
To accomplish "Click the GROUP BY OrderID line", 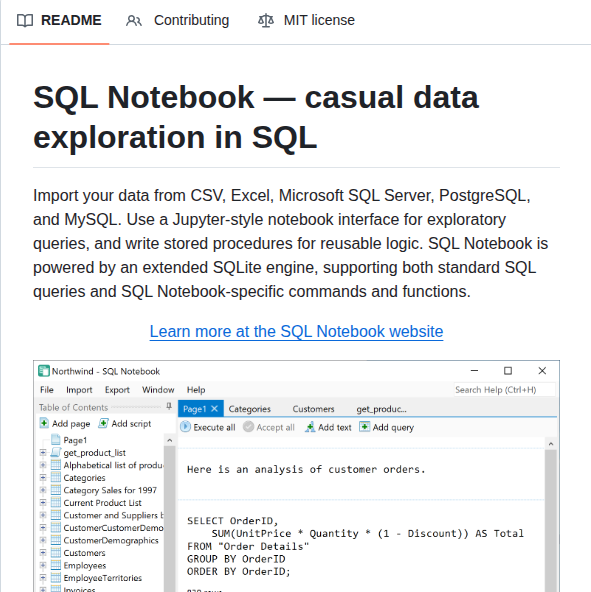I will pos(236,559).
